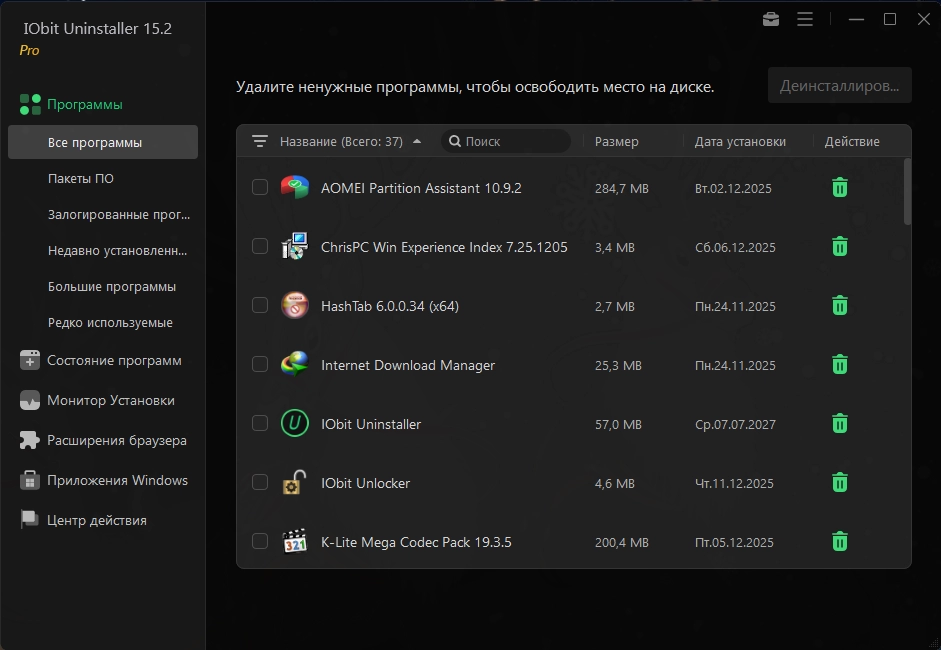The height and width of the screenshot is (650, 941).
Task: Click trash icon for AOMEI Partition Assistant
Action: pos(840,187)
